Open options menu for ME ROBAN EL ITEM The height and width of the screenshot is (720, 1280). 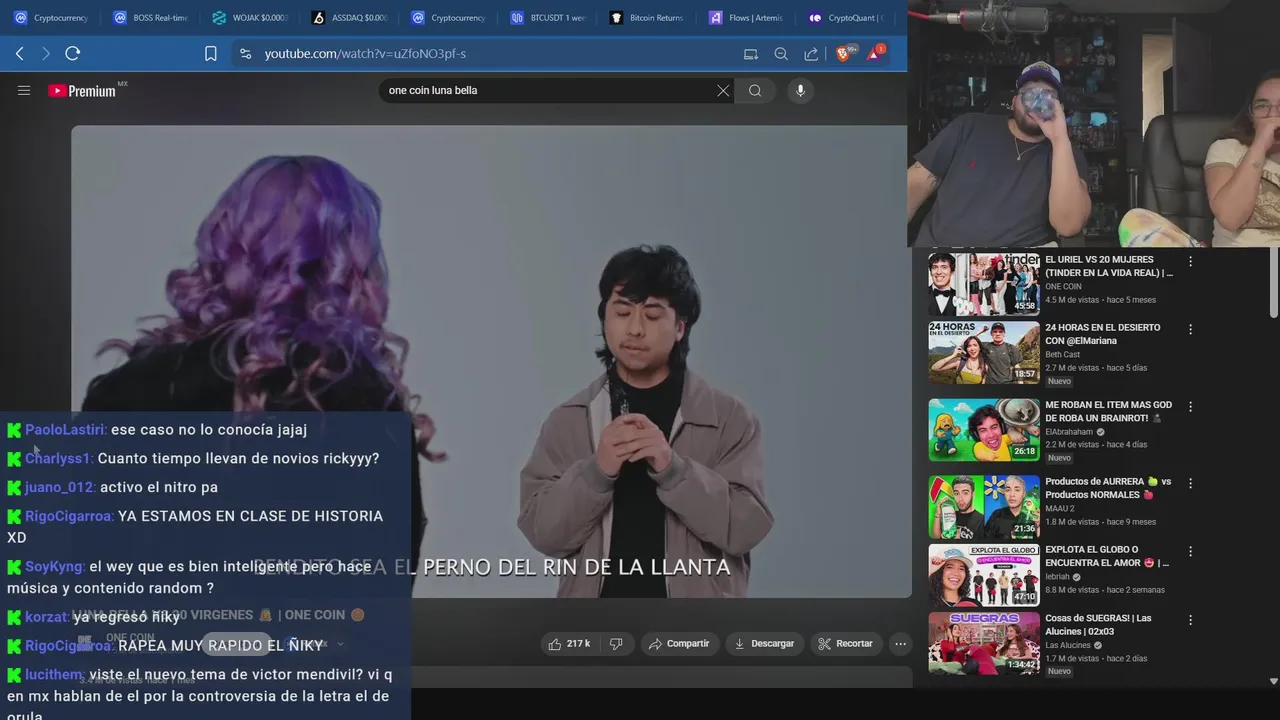pos(1190,407)
